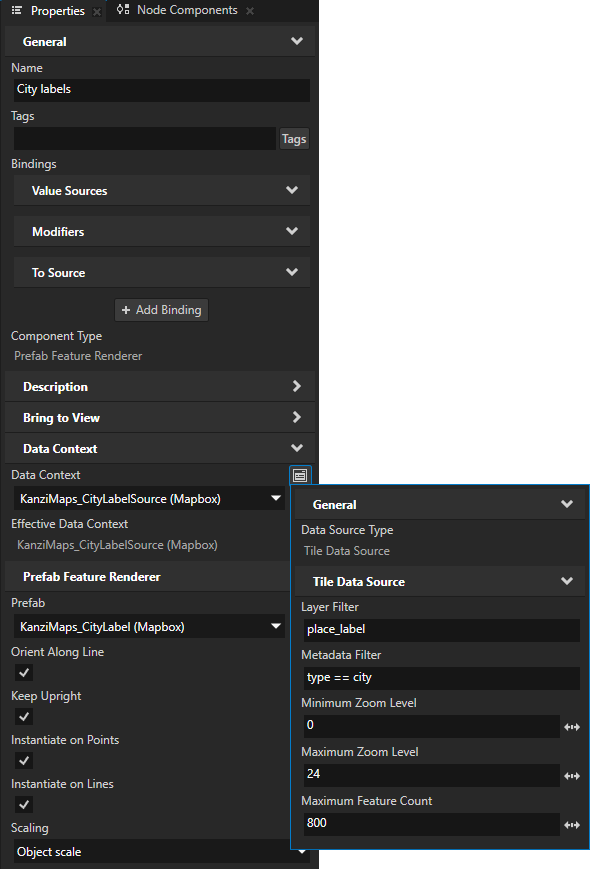Click the Node Components tab icon
This screenshot has height=869, width=590.
click(123, 11)
